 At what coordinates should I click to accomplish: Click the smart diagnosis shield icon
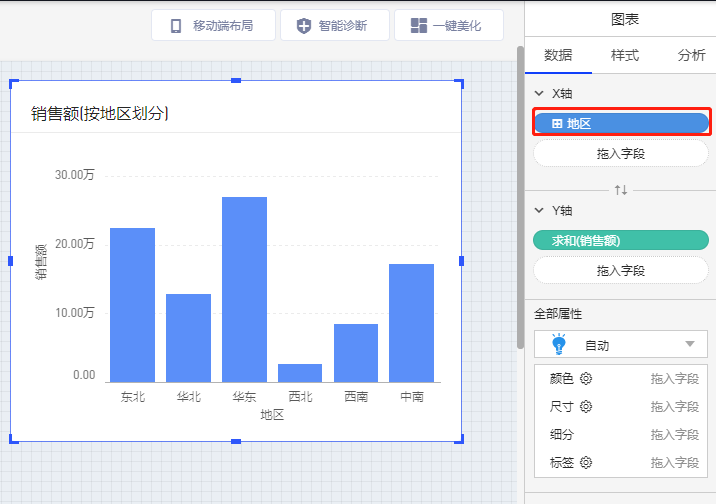[304, 26]
